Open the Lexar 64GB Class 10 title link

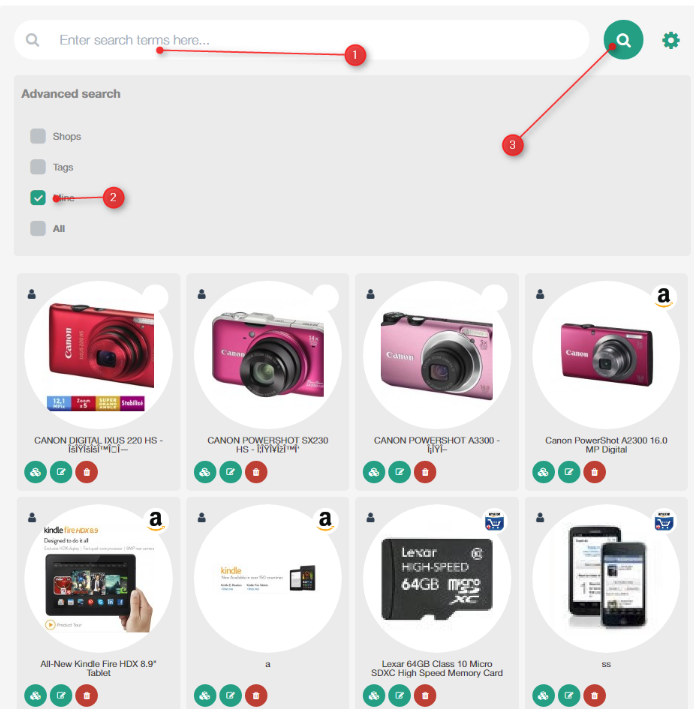point(437,668)
